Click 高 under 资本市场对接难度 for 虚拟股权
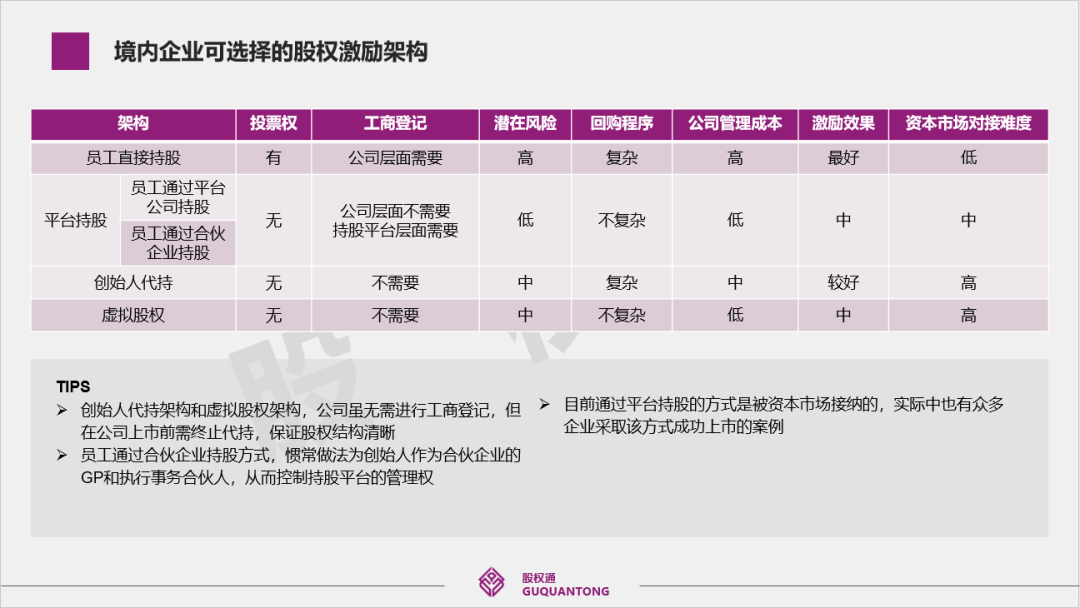1080x608 pixels. 968,315
